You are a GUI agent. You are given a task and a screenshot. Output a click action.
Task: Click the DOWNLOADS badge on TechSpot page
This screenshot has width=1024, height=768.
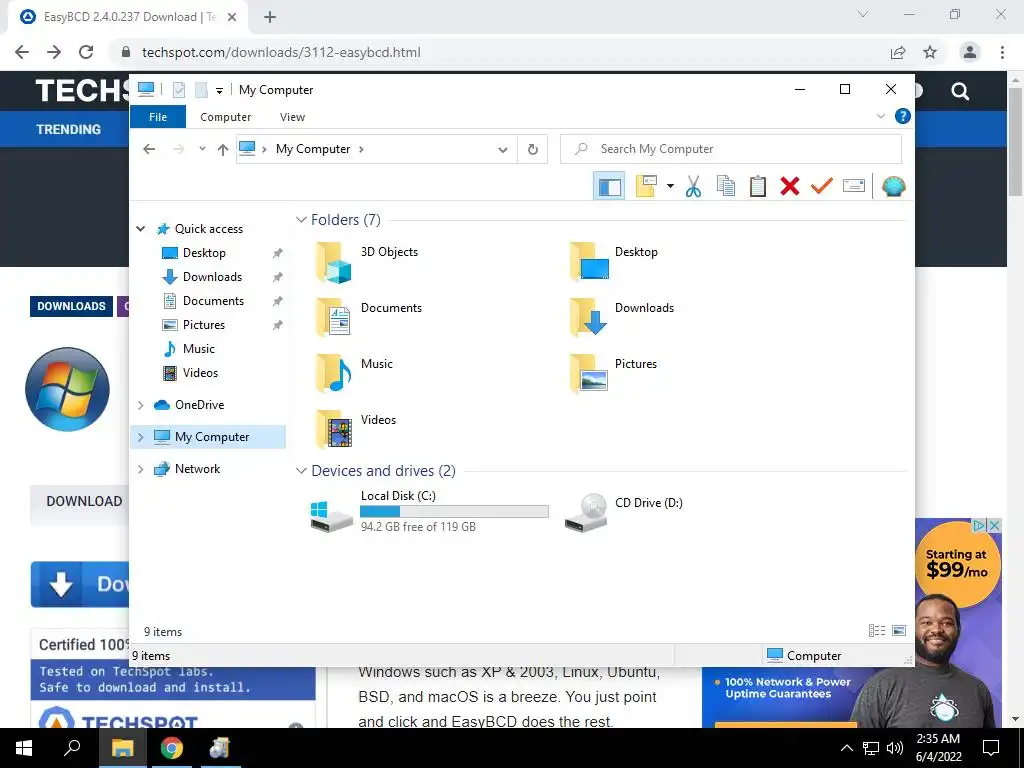pyautogui.click(x=71, y=306)
